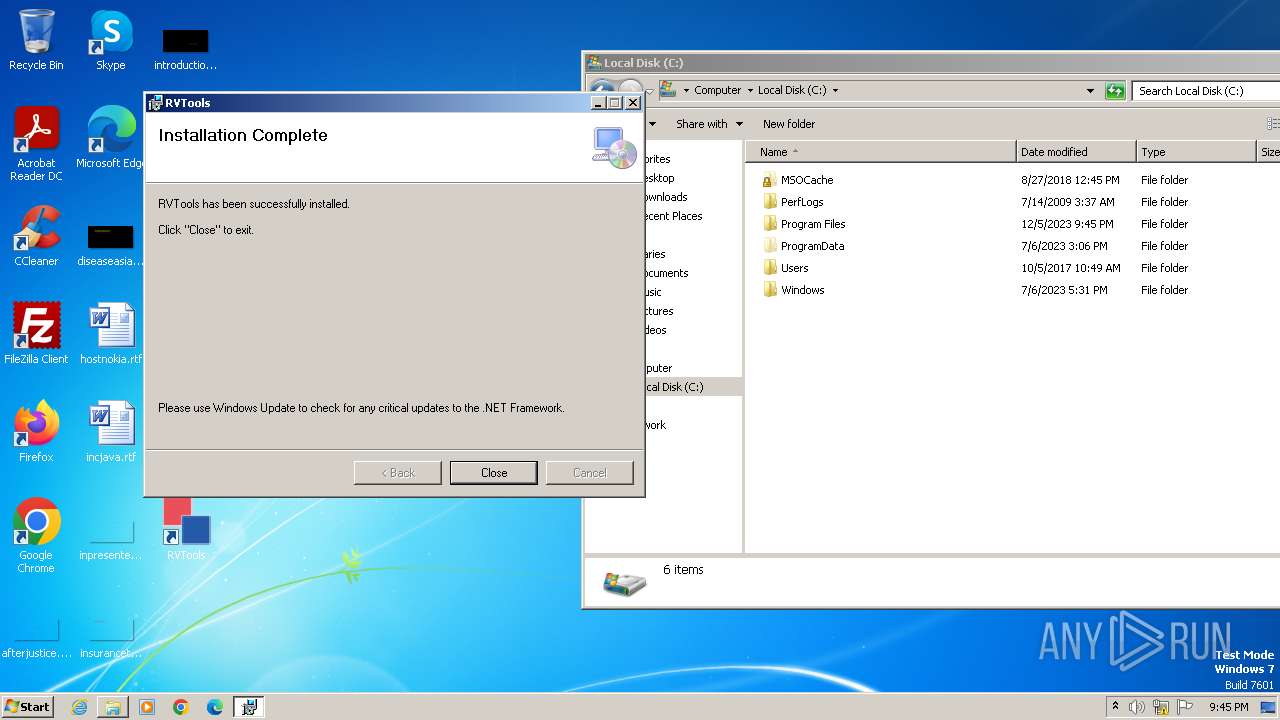The image size is (1280, 720).
Task: Open the Start menu
Action: tap(27, 707)
